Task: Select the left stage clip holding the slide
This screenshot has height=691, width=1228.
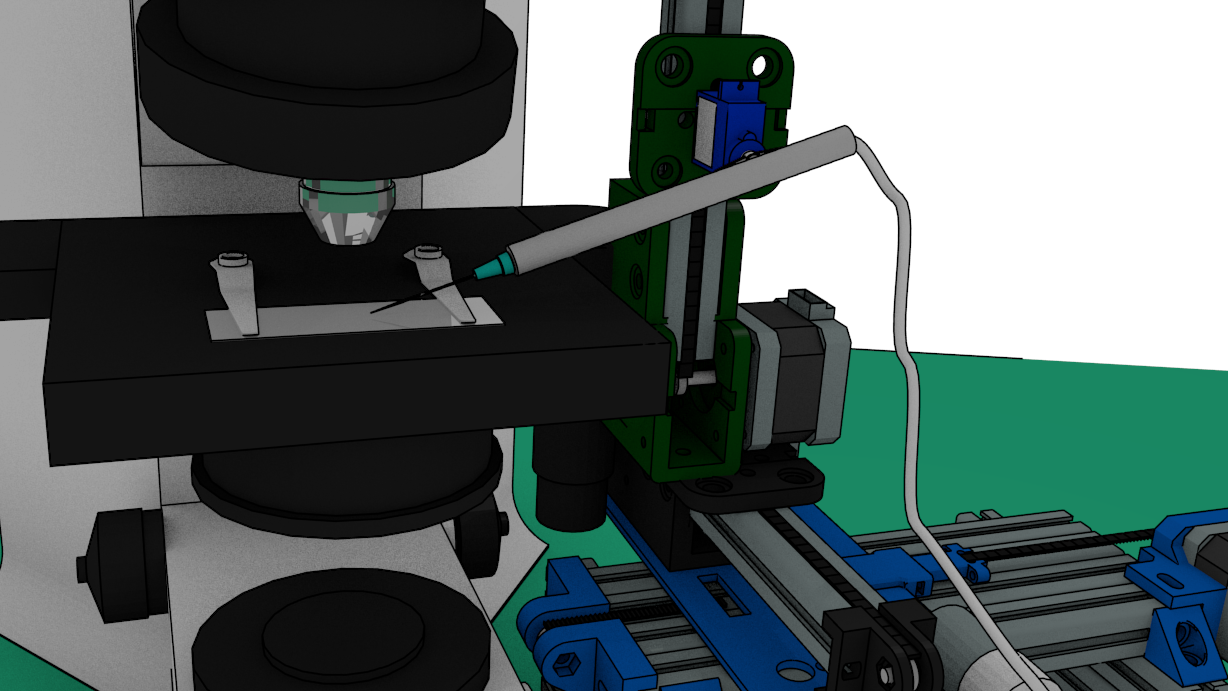Action: pos(235,291)
